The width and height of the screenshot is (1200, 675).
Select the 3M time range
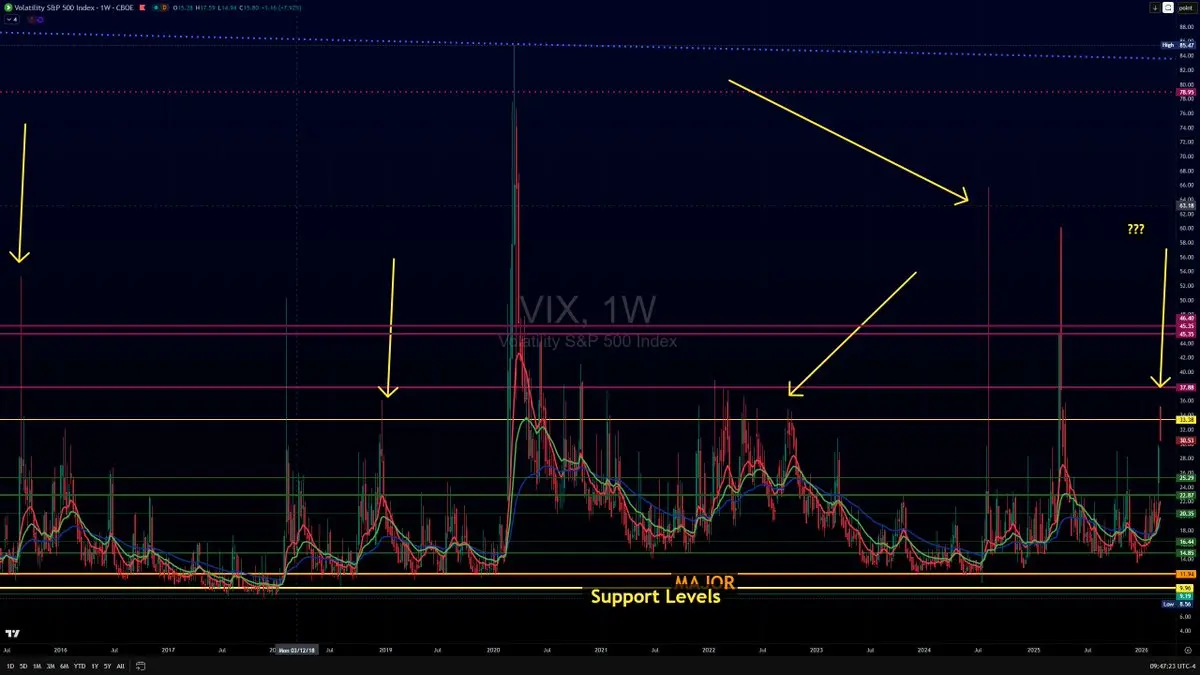pos(51,666)
